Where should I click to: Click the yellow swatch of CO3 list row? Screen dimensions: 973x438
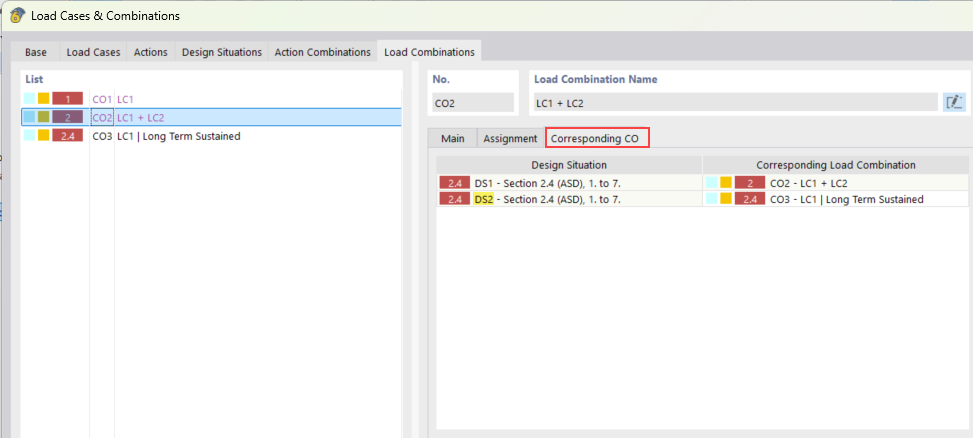(43, 136)
